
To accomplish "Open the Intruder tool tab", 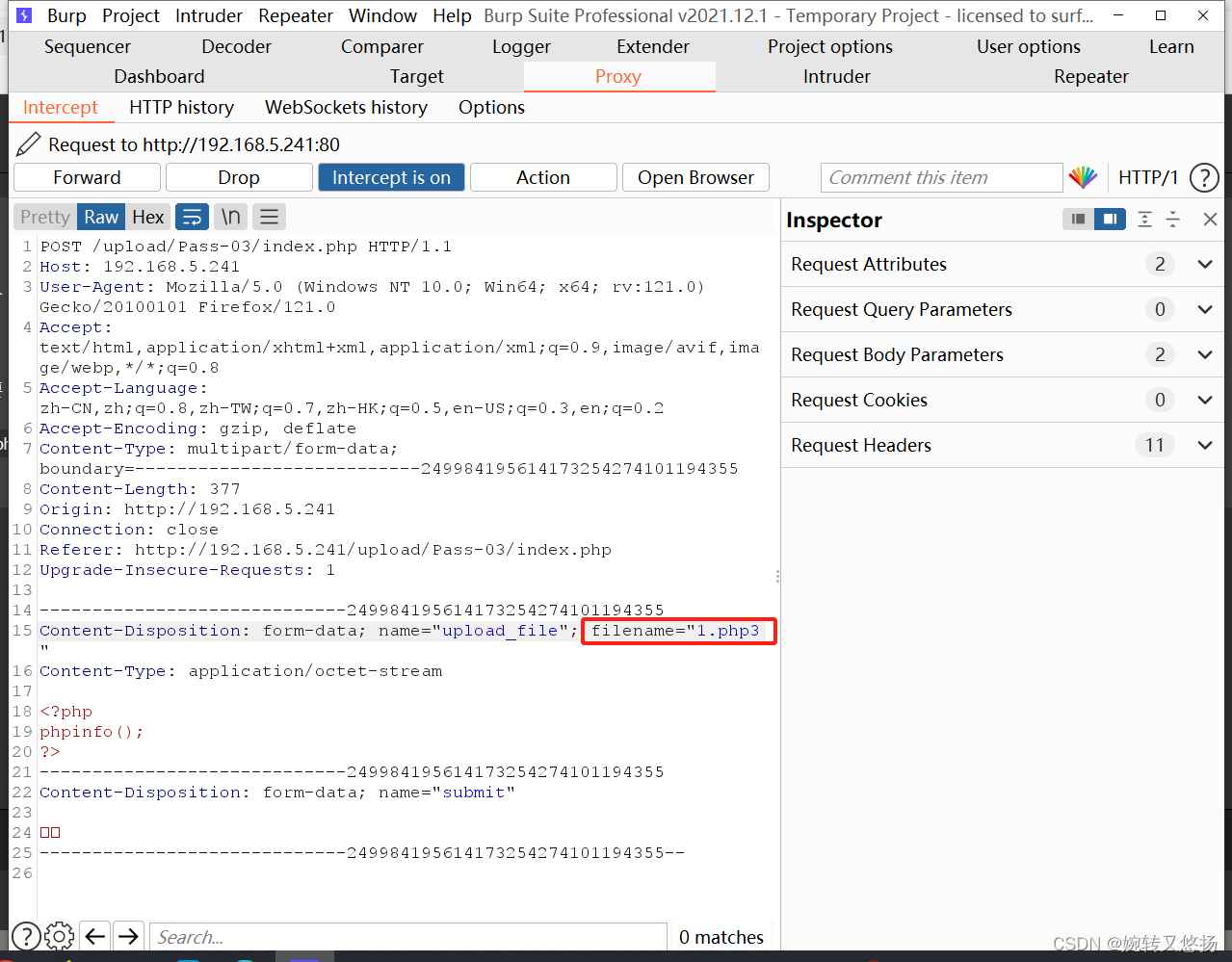I will click(x=837, y=76).
